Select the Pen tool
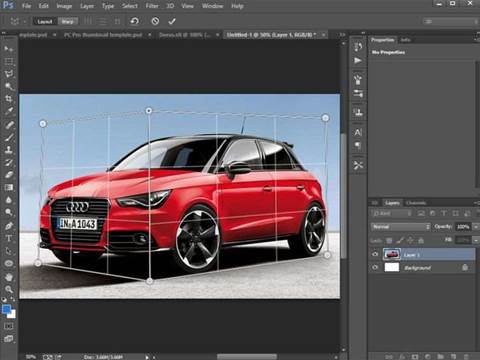This screenshot has width=480, height=360. pos(8,226)
